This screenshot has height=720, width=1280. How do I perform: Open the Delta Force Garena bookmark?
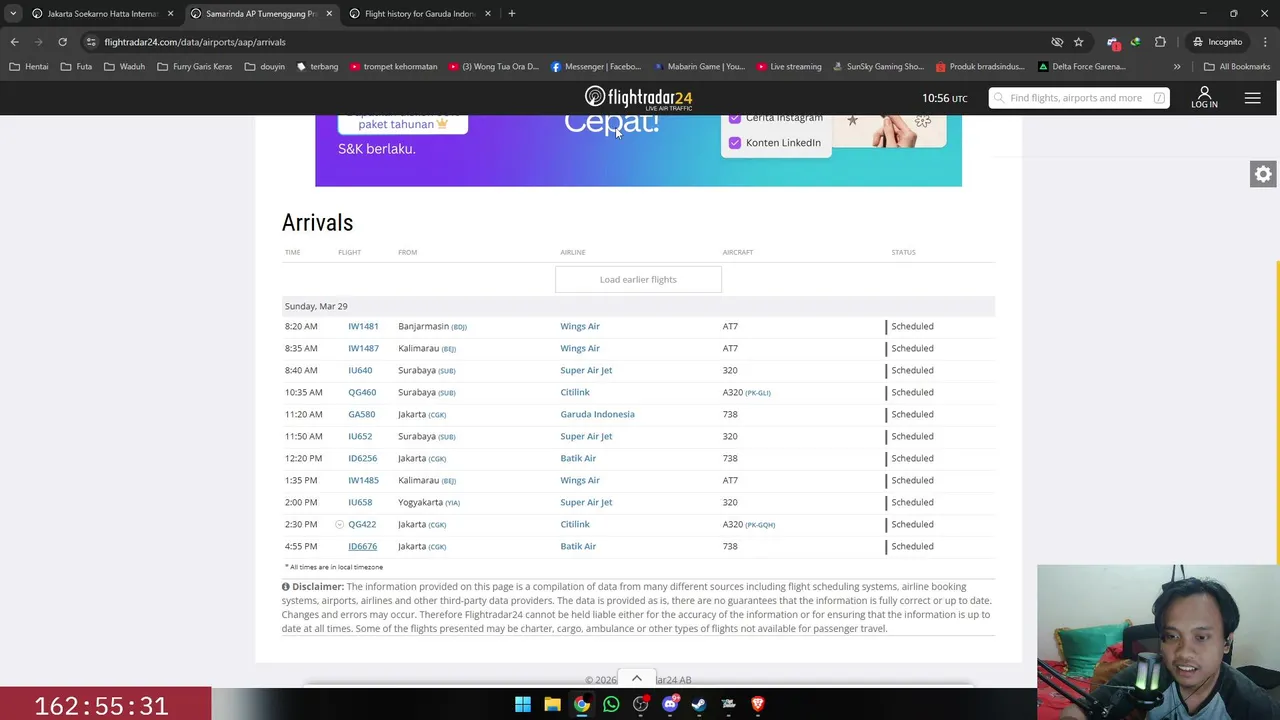coord(1082,67)
